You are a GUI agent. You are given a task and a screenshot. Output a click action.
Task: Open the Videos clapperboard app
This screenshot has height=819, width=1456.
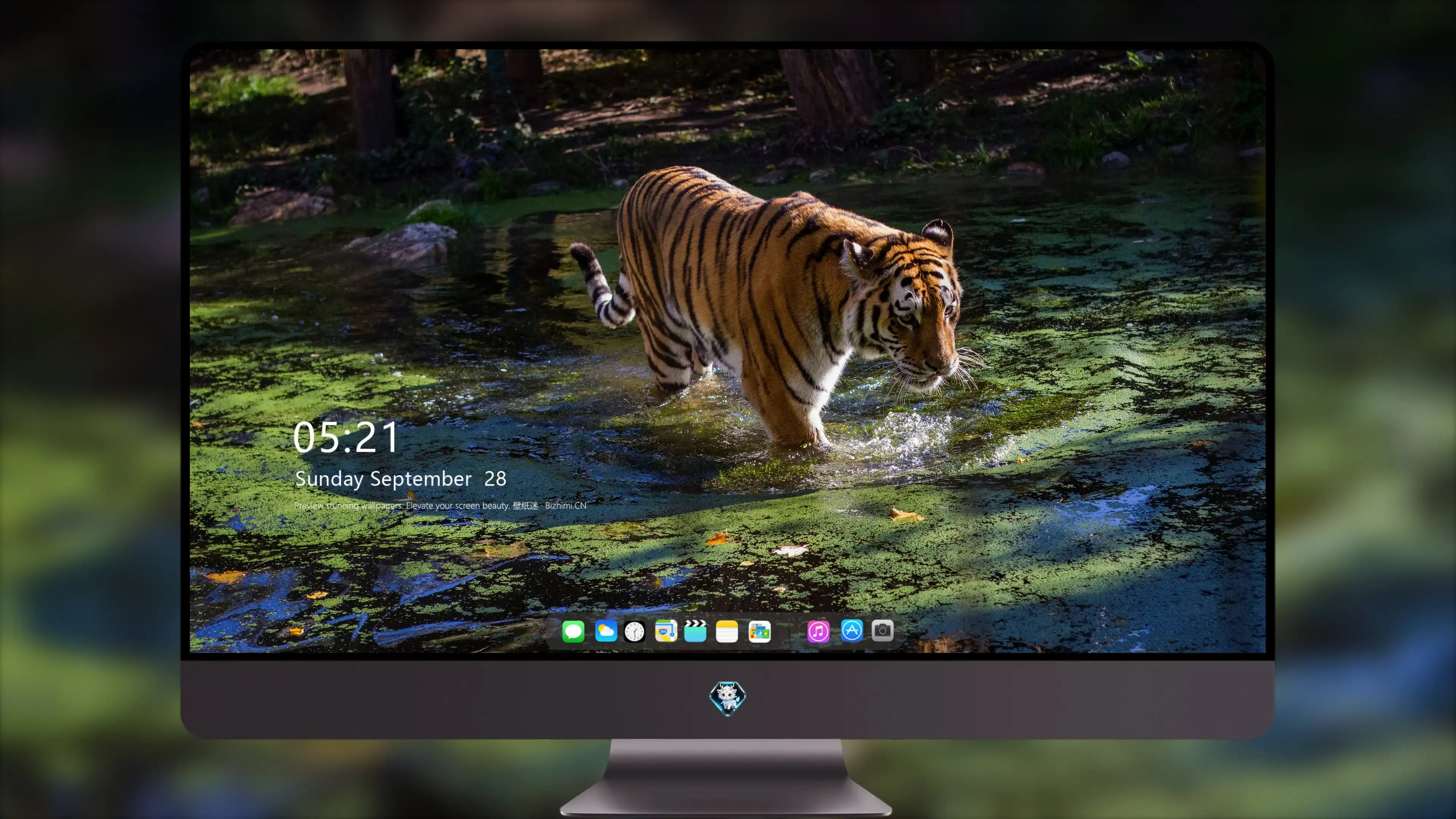[695, 631]
